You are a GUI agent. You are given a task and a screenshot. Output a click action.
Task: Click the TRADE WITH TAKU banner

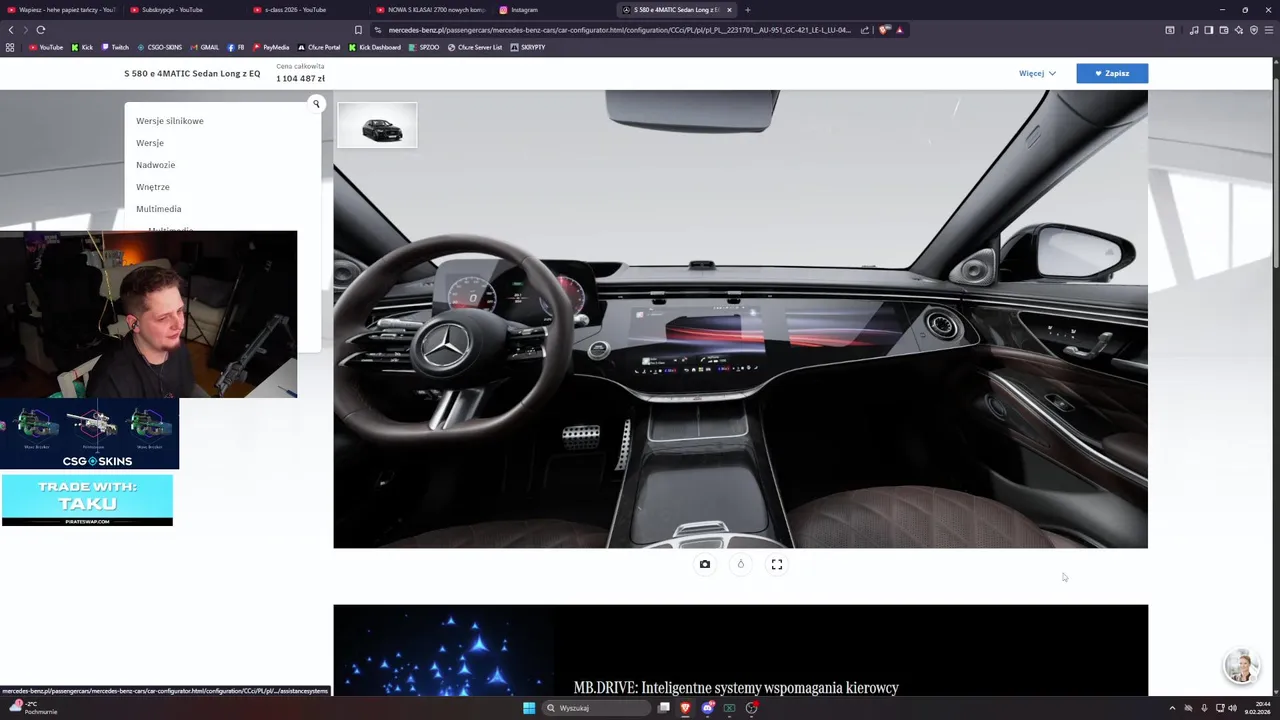(x=87, y=500)
